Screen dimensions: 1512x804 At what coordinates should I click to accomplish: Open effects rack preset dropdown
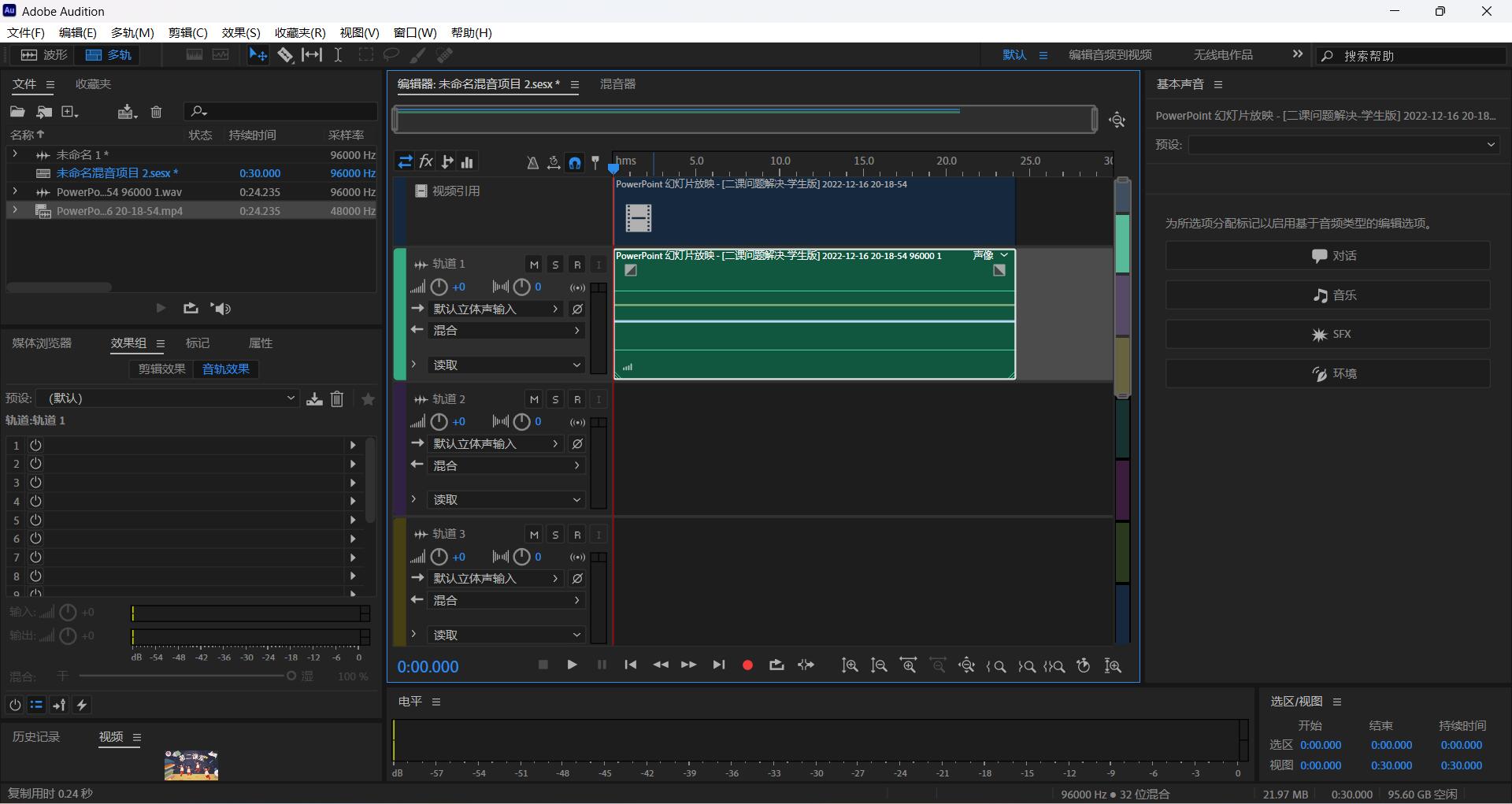(167, 398)
